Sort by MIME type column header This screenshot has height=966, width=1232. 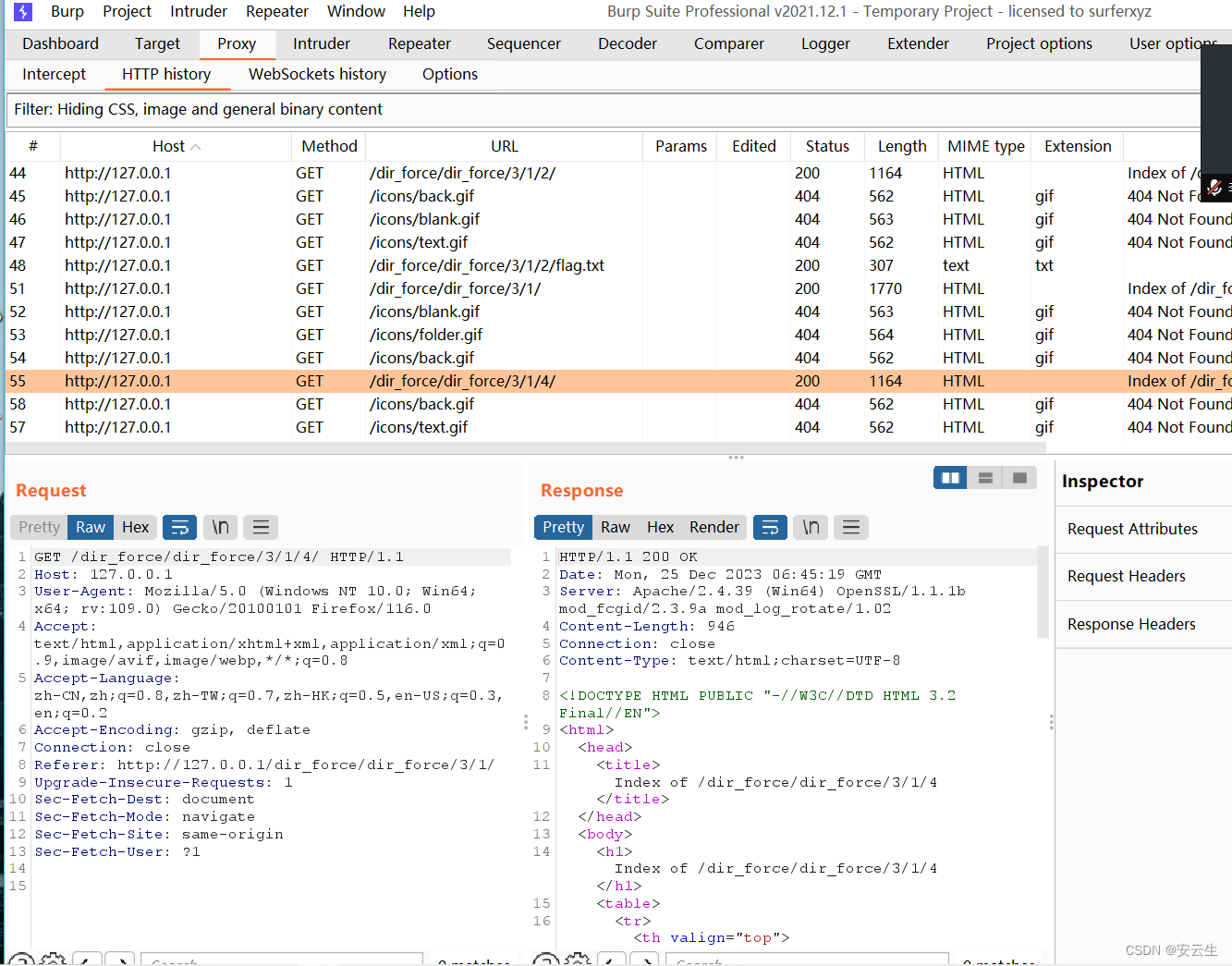coord(985,146)
